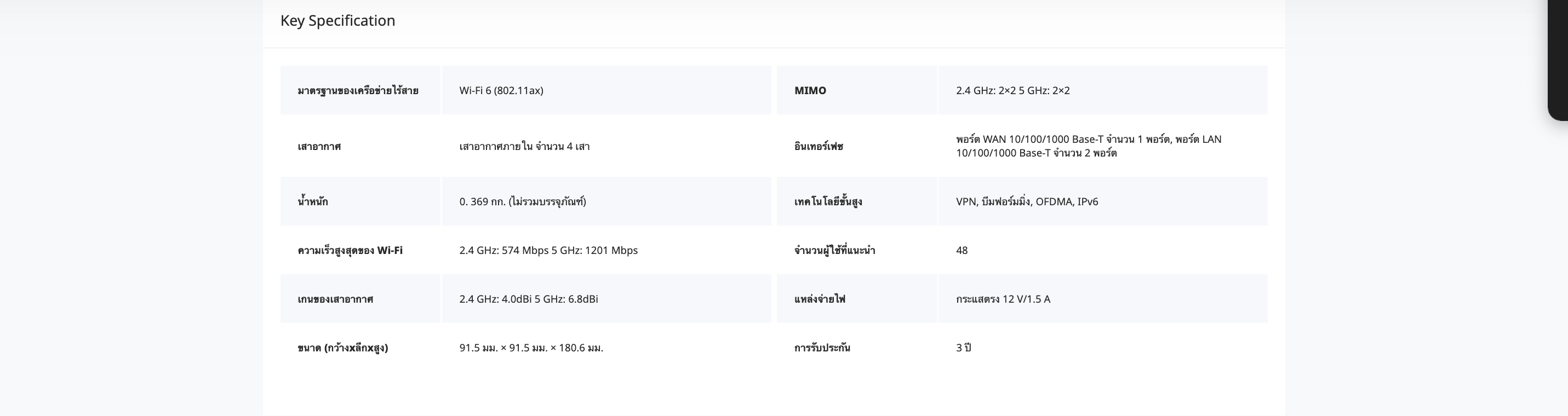Click the MIMO label cell
The height and width of the screenshot is (416, 1568).
point(810,91)
